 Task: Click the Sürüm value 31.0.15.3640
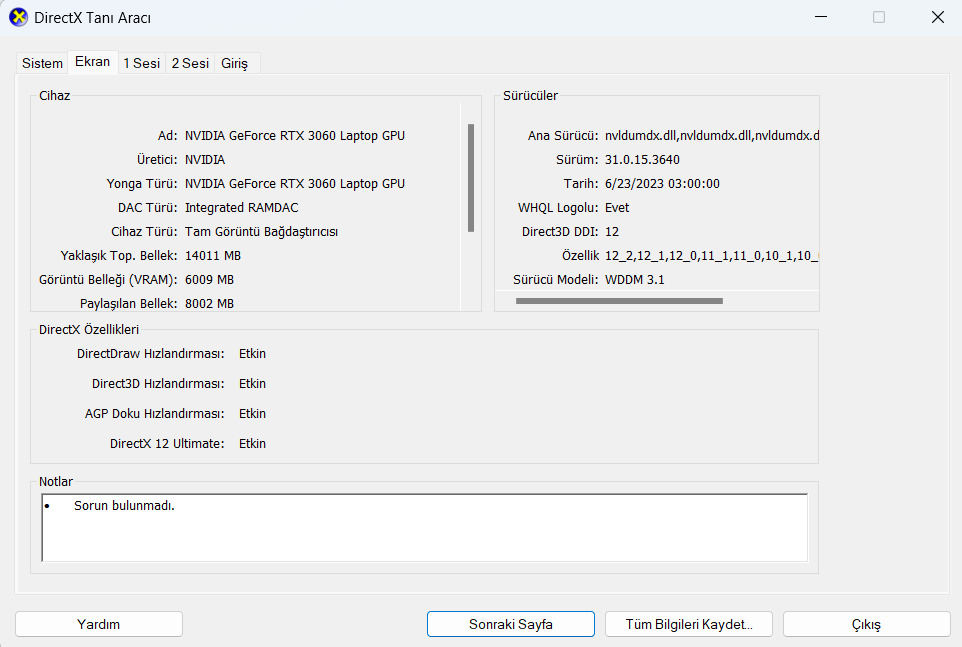tap(642, 159)
